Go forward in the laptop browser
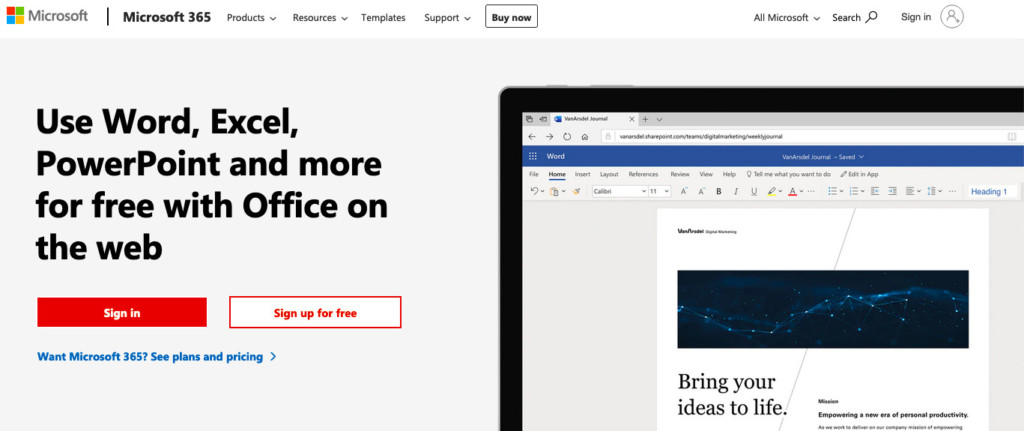The height and width of the screenshot is (431, 1024). [550, 136]
